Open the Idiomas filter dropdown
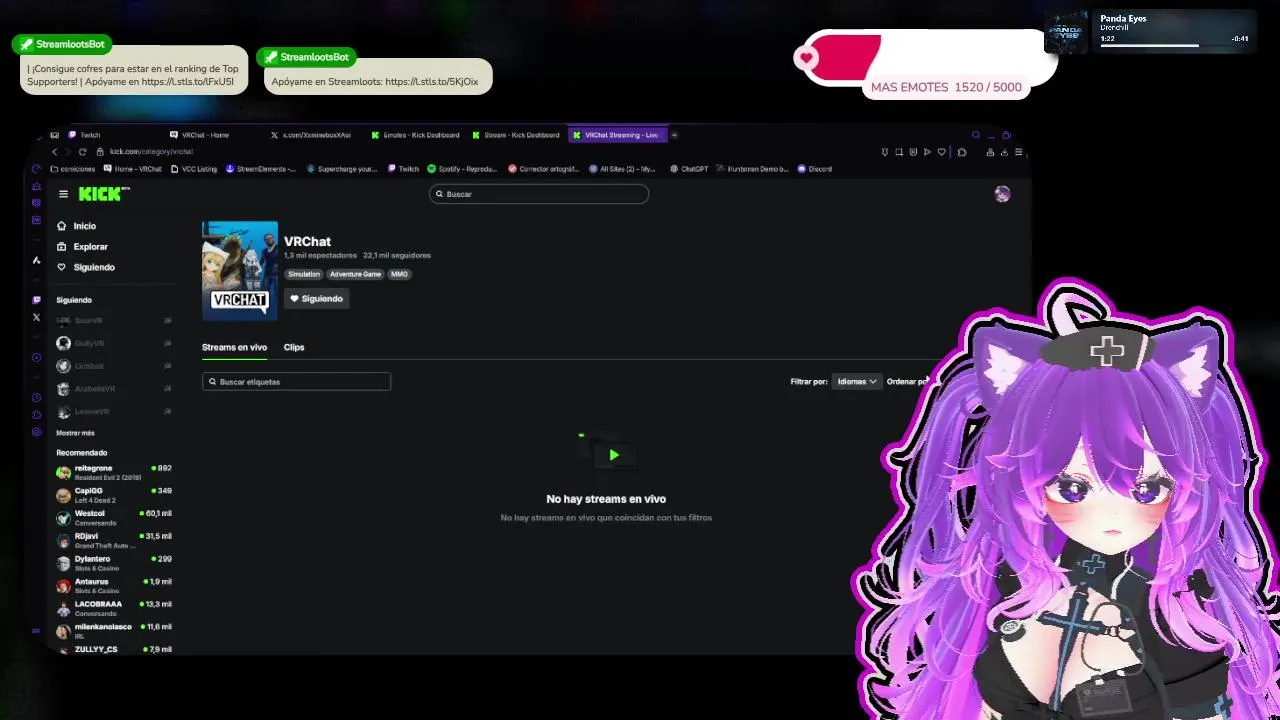1280x720 pixels. (x=857, y=381)
